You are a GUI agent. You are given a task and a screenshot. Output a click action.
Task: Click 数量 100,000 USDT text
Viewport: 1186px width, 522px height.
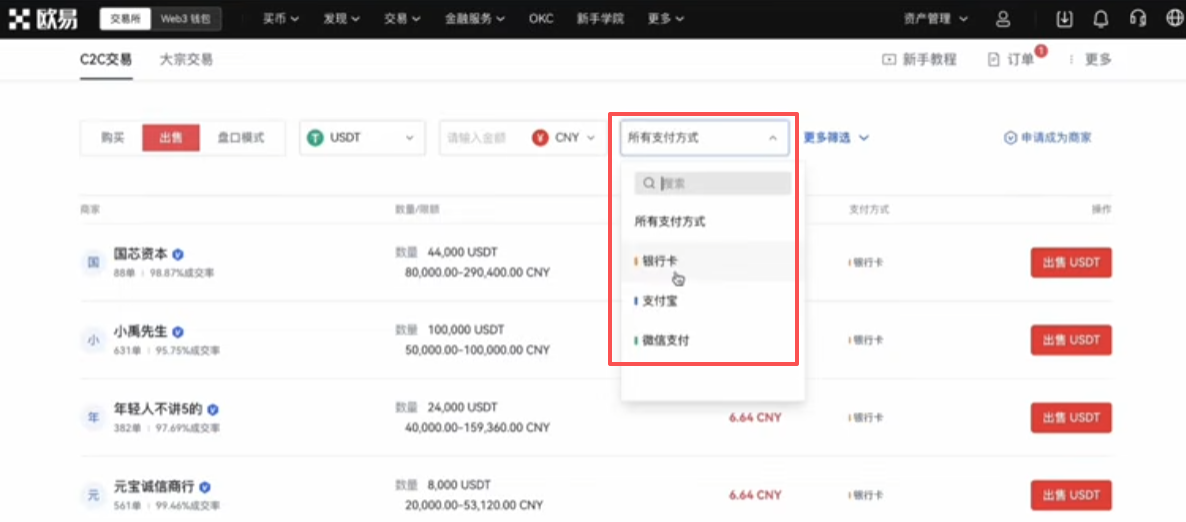[450, 330]
